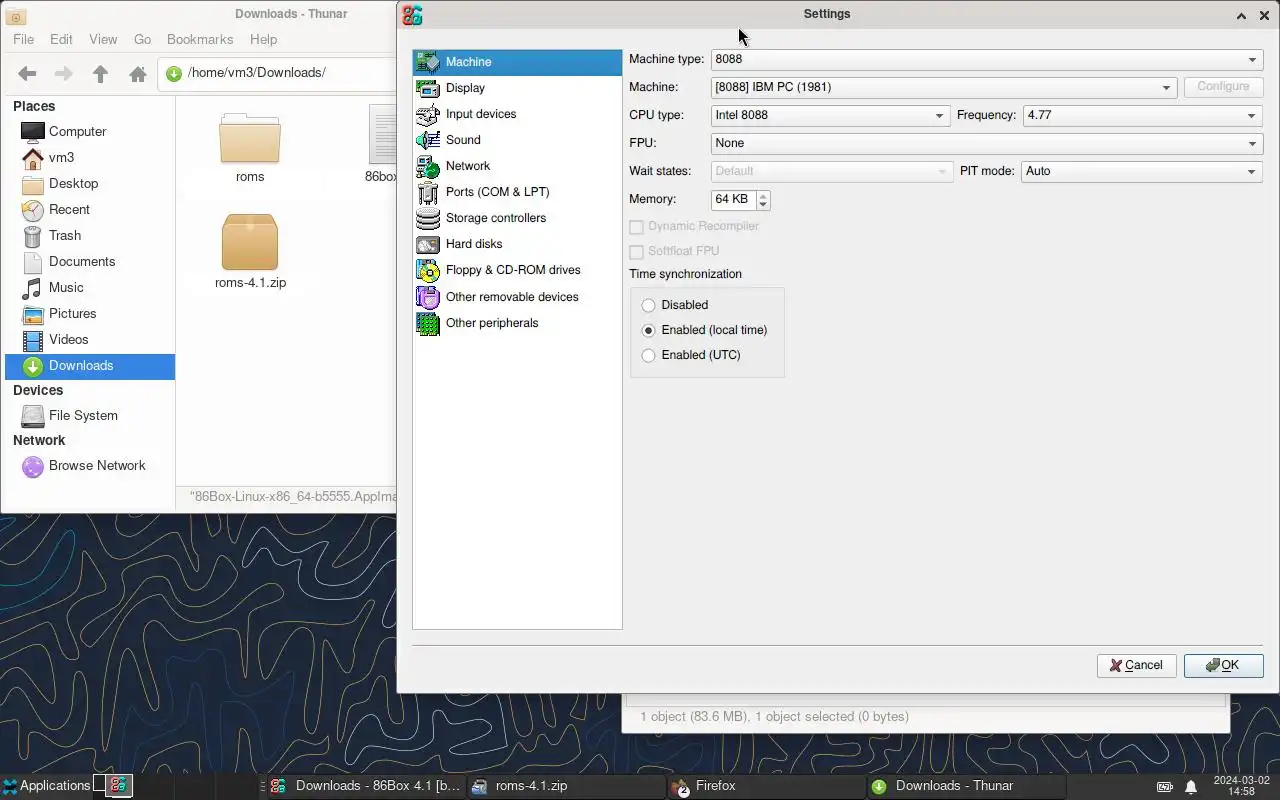The height and width of the screenshot is (800, 1280).
Task: Decrease Memory with the down stepper
Action: 763,204
